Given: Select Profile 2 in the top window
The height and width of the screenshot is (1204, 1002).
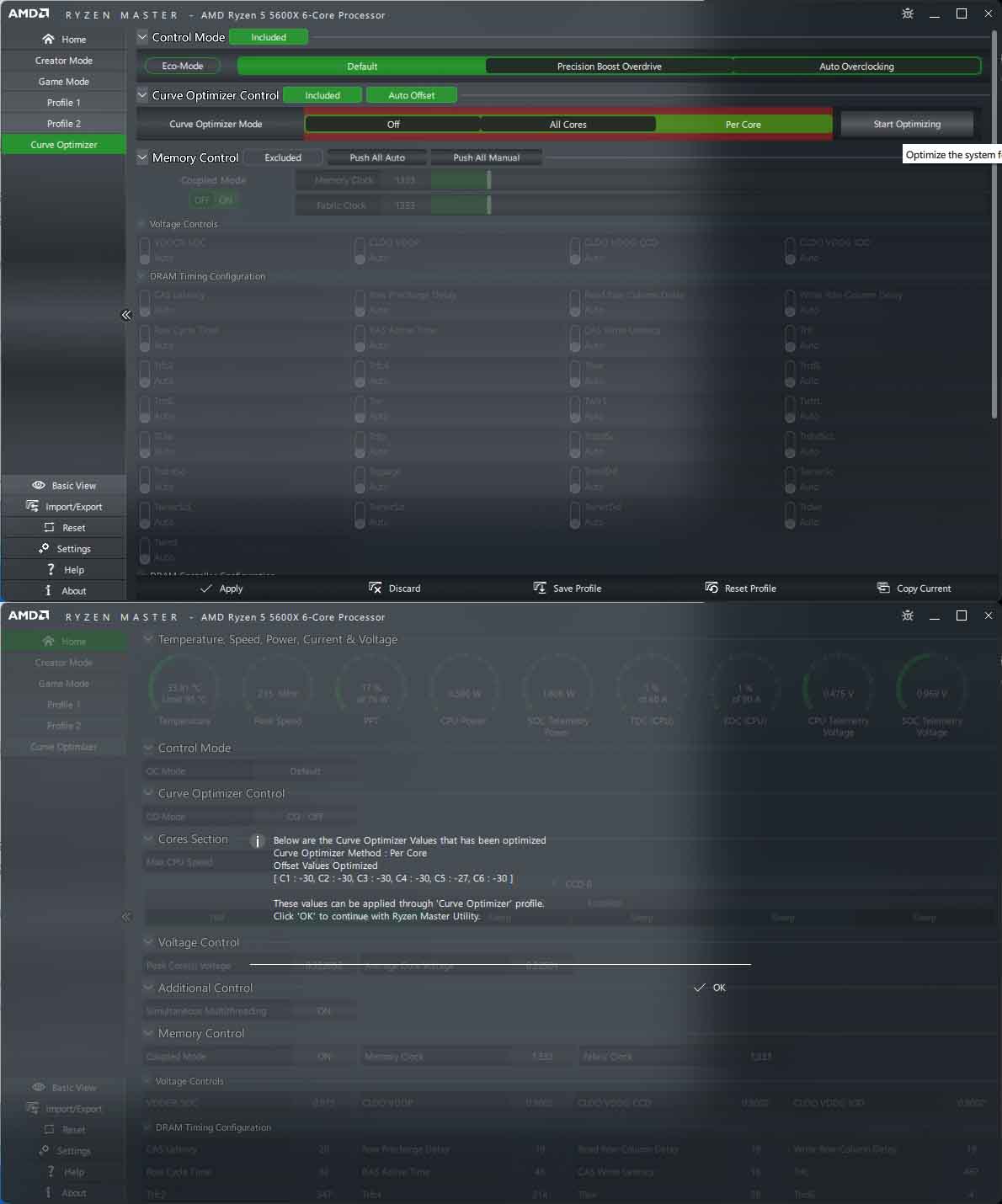Looking at the screenshot, I should [63, 124].
